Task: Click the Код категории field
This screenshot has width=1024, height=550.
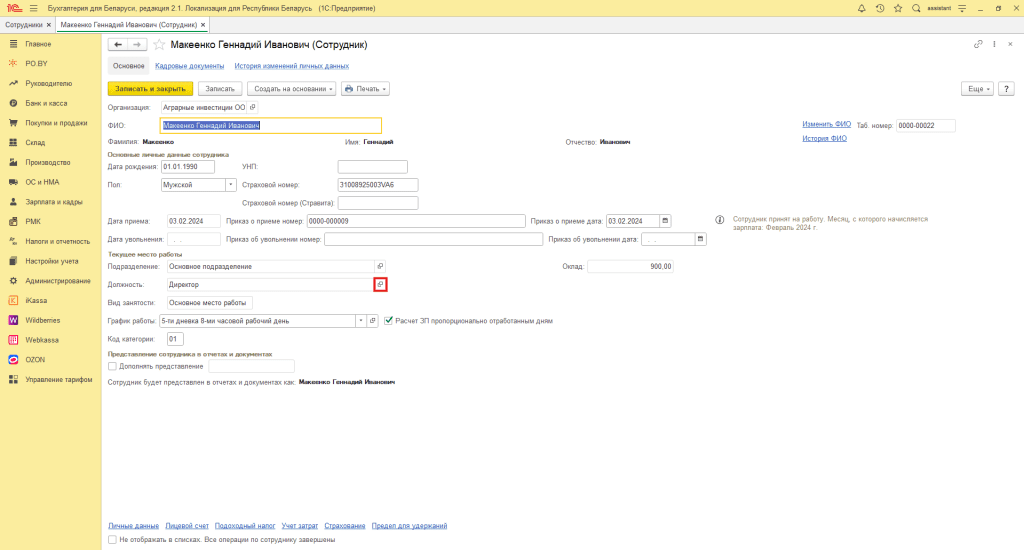Action: click(x=175, y=339)
